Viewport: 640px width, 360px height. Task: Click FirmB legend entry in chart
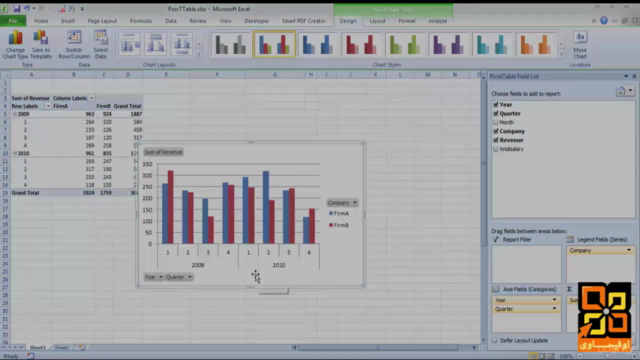click(339, 225)
